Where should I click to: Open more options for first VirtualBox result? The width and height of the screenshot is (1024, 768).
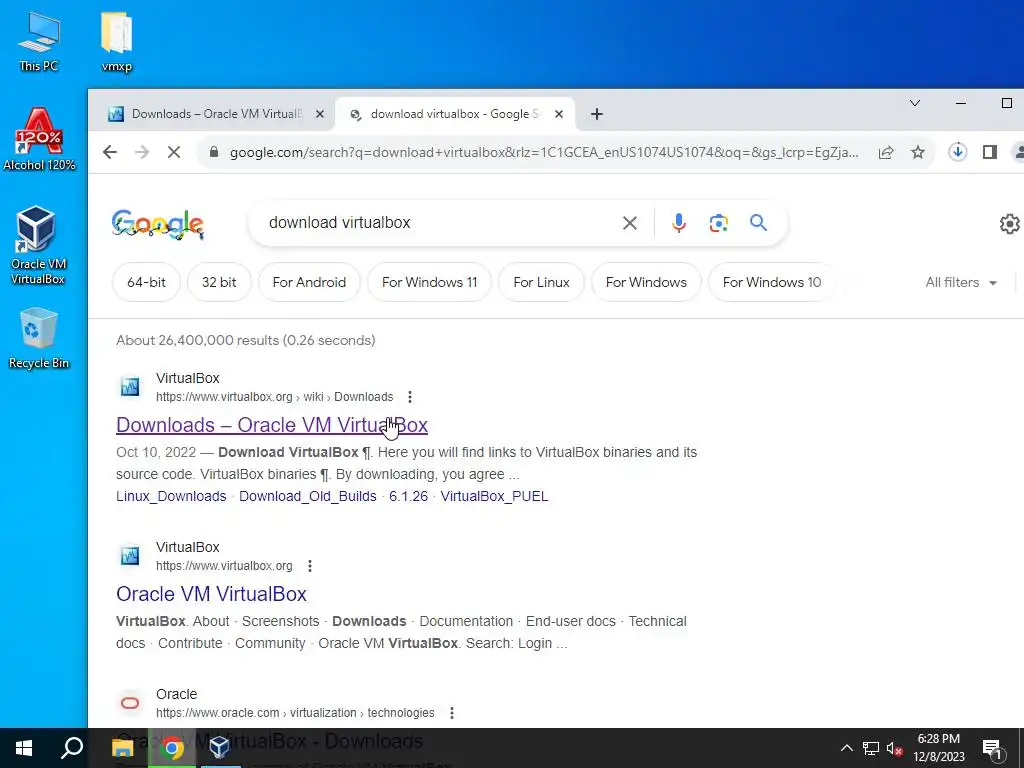point(409,396)
